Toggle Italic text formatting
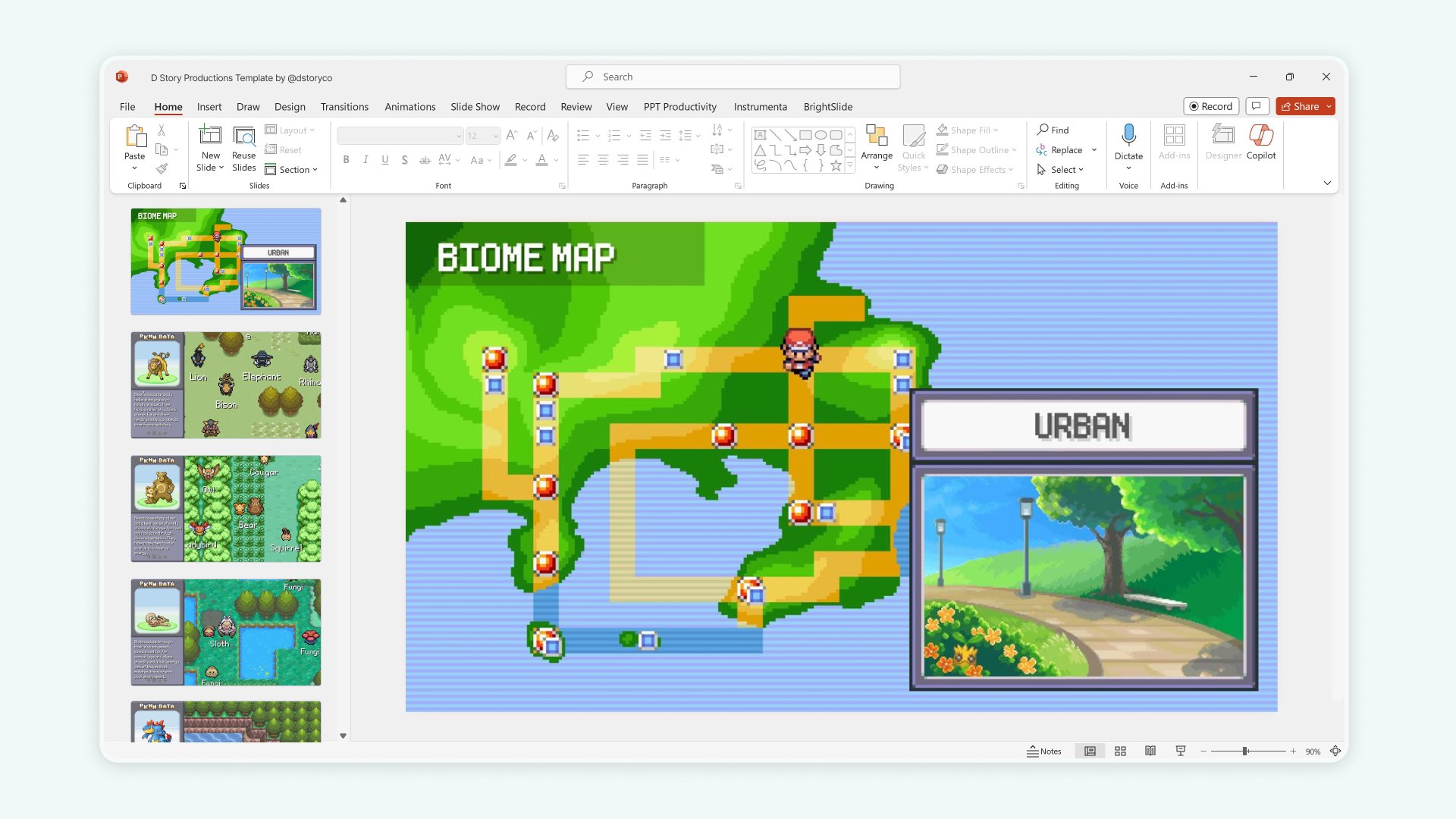The width and height of the screenshot is (1456, 819). click(366, 160)
